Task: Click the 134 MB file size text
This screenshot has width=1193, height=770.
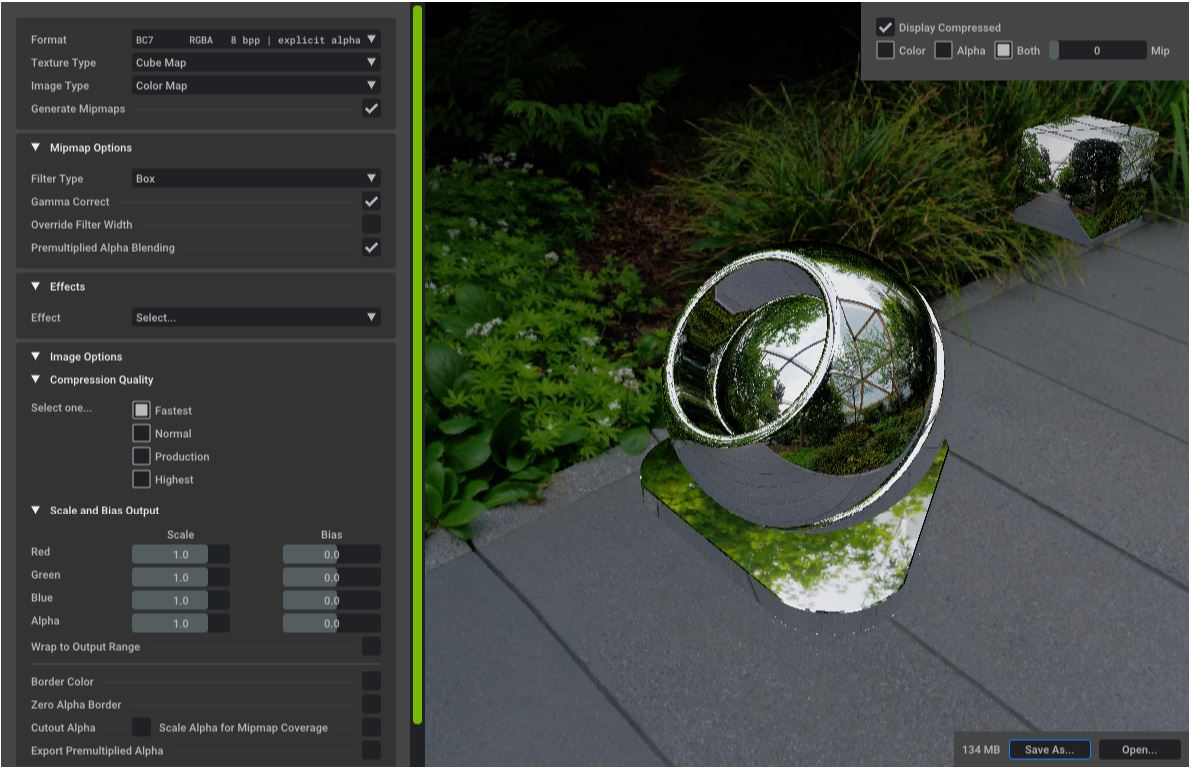Action: point(981,749)
